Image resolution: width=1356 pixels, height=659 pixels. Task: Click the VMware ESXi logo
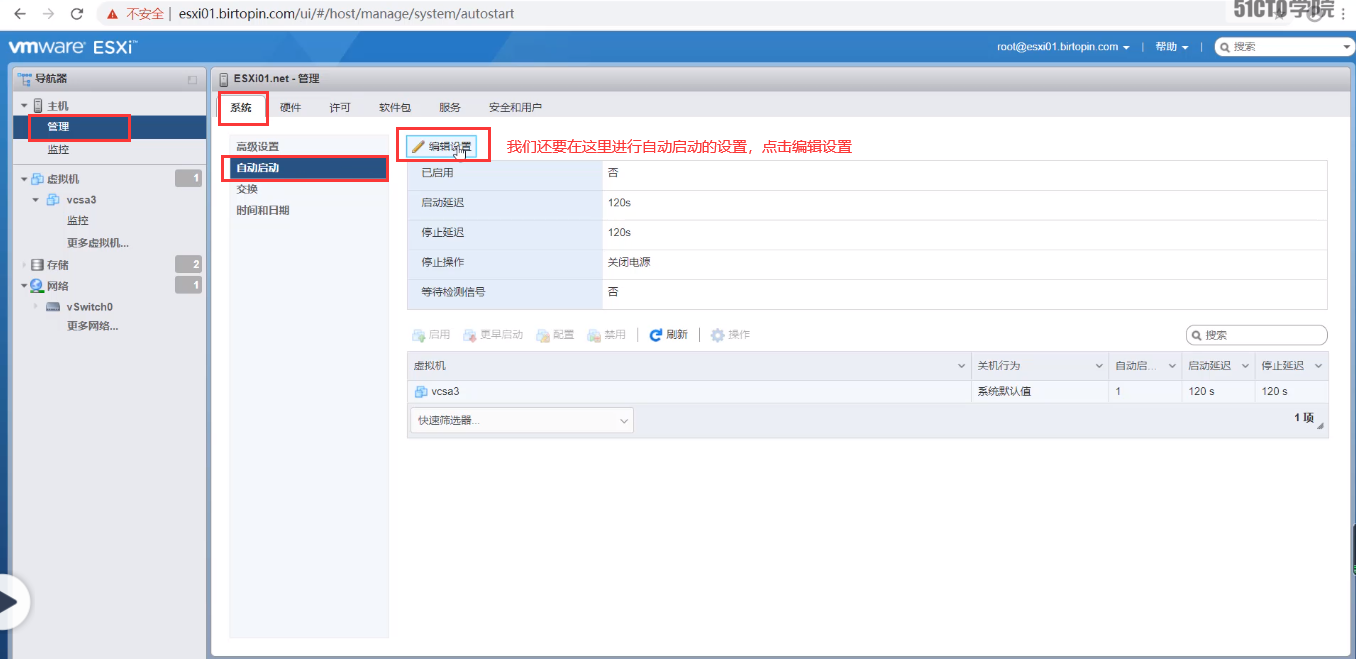72,46
